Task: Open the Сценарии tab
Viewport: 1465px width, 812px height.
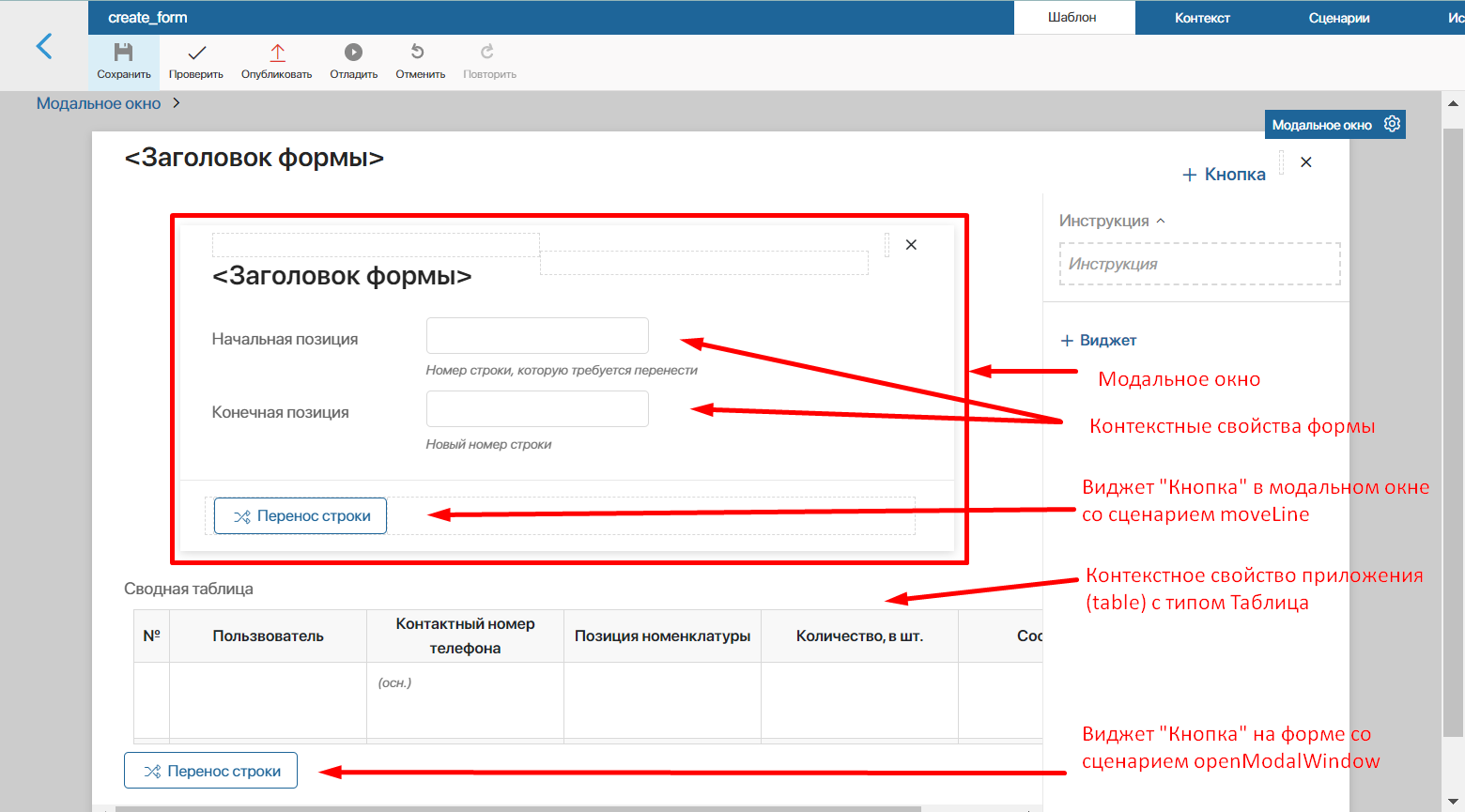Action: [x=1338, y=18]
